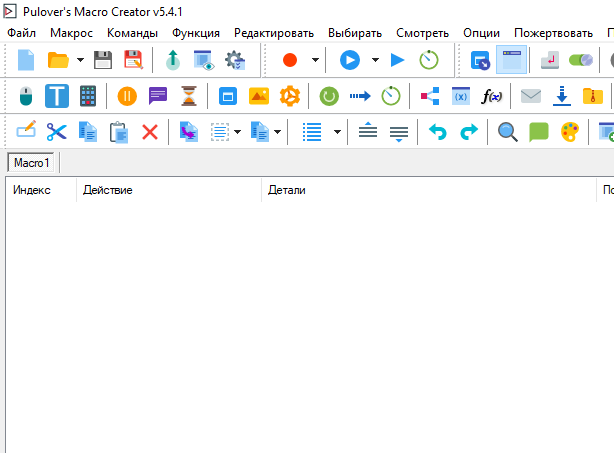614x453 pixels.
Task: Toggle the highlighted window panel button
Action: click(x=511, y=60)
